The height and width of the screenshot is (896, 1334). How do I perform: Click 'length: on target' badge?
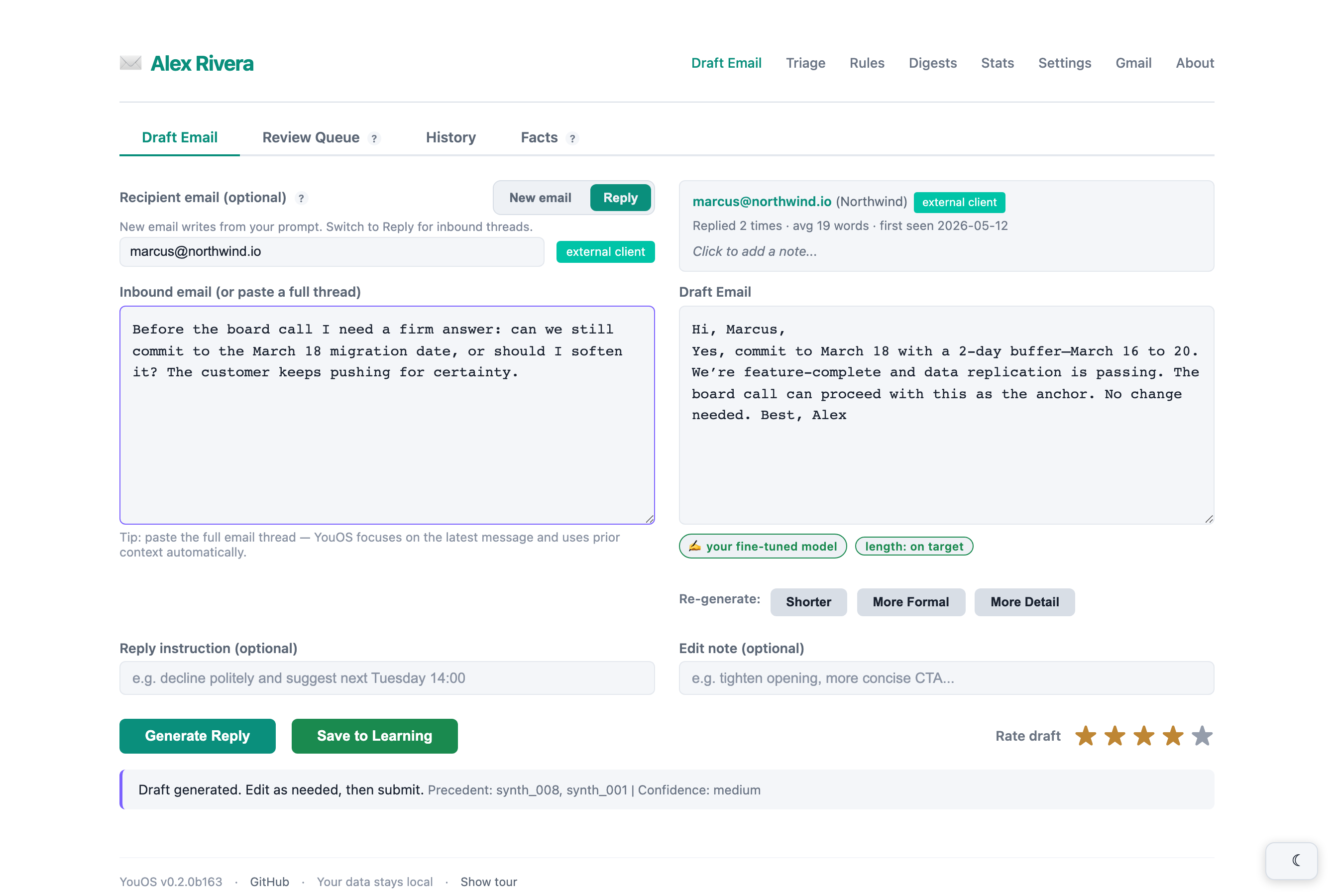[913, 546]
